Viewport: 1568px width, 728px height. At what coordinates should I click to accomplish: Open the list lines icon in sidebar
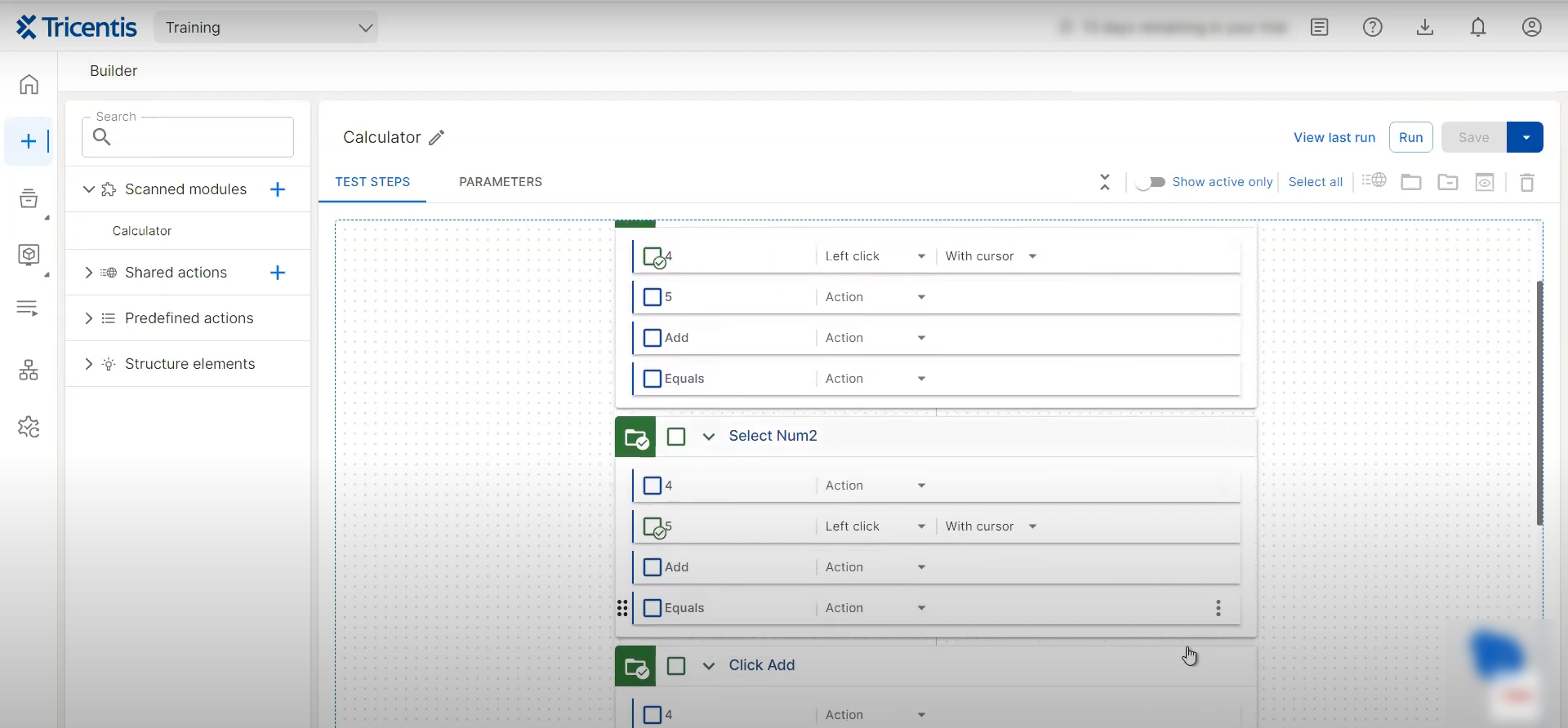coord(28,308)
